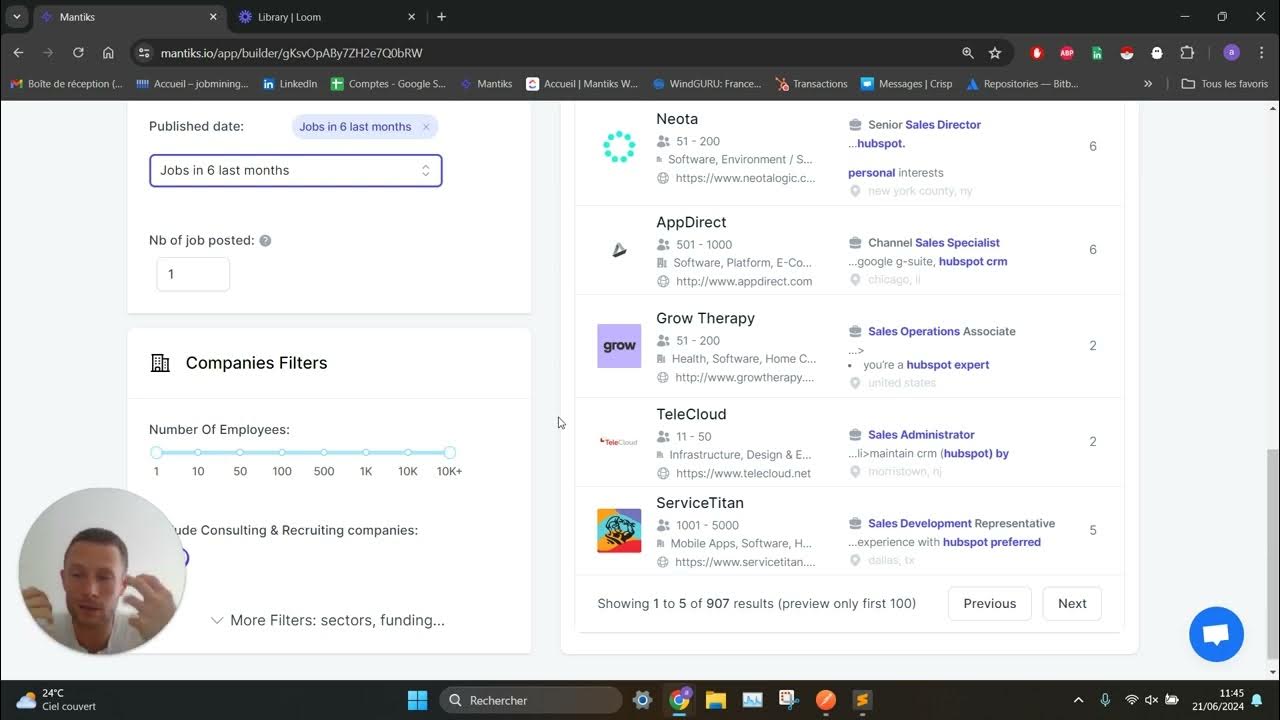Open the ServiceTitan logo
Screen dimensions: 1280x720
619,531
